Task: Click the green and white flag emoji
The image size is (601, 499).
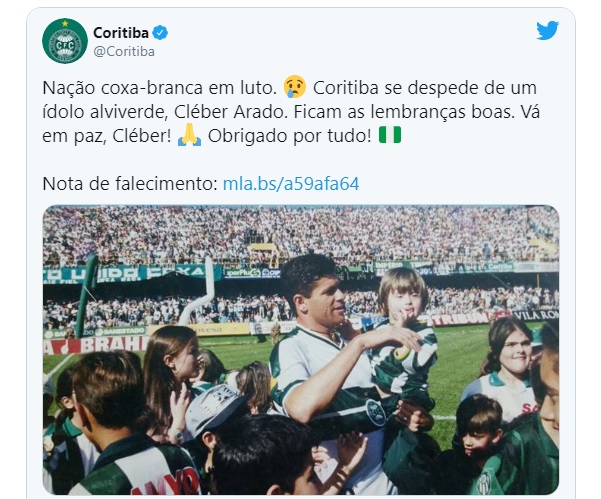Action: click(x=390, y=135)
